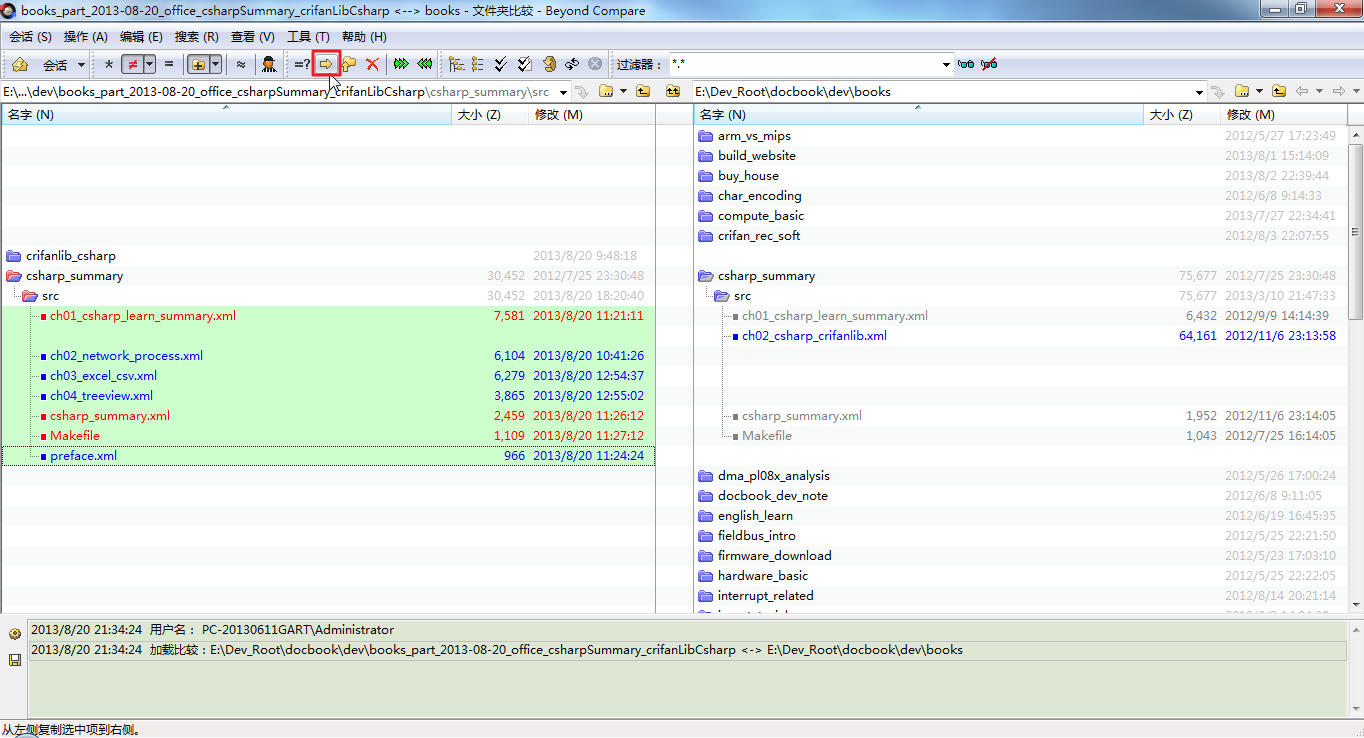Open the dropdown arrow beside the folder-structure button

point(215,65)
